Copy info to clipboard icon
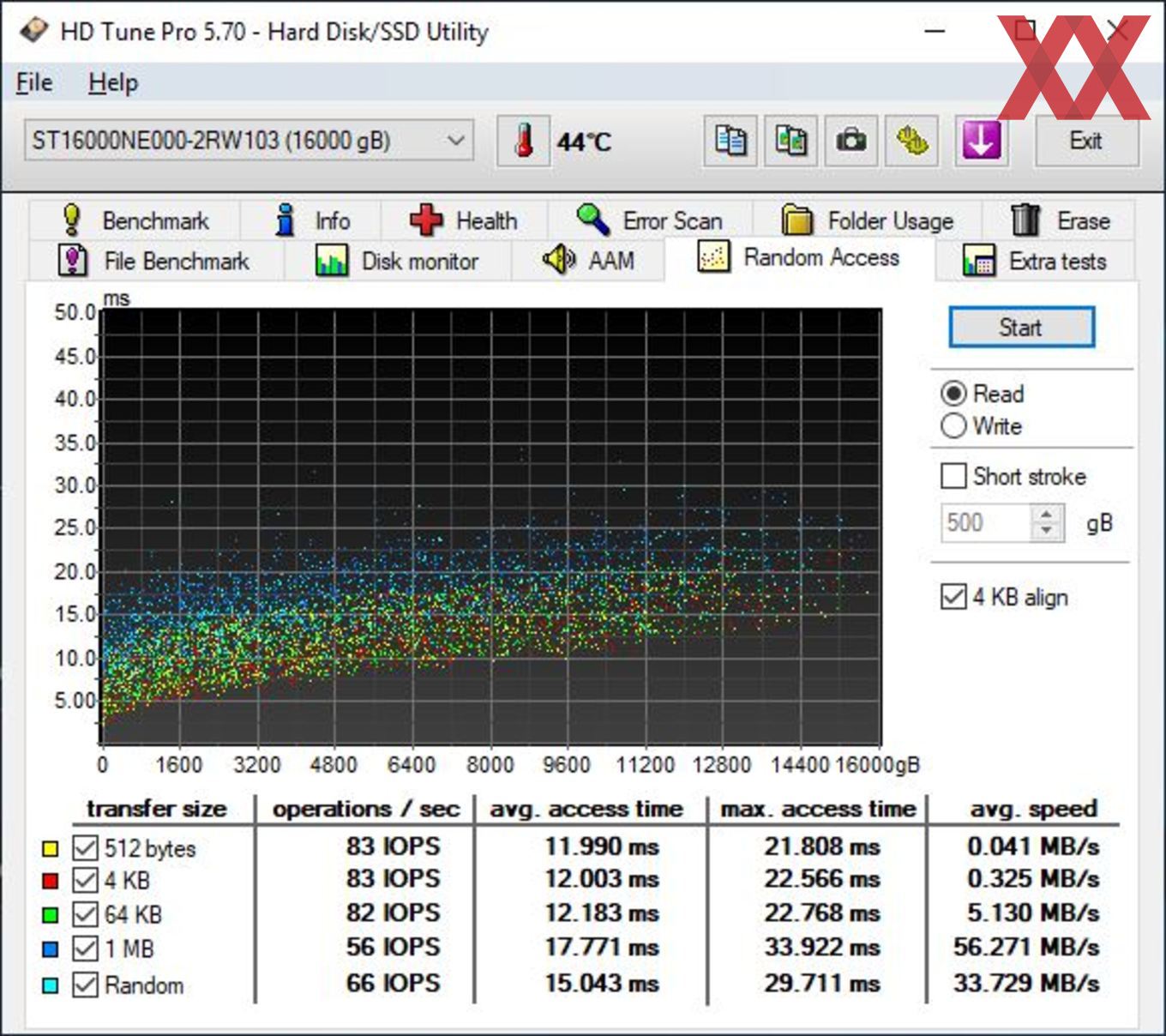The image size is (1166, 1036). point(730,141)
